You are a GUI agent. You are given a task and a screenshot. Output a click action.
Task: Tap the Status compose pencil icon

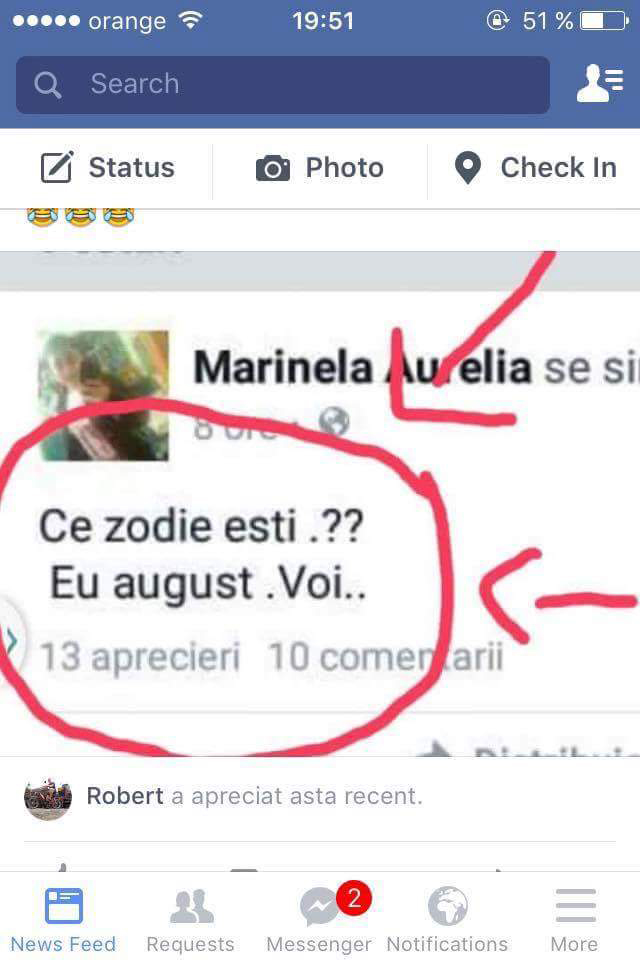pos(57,167)
